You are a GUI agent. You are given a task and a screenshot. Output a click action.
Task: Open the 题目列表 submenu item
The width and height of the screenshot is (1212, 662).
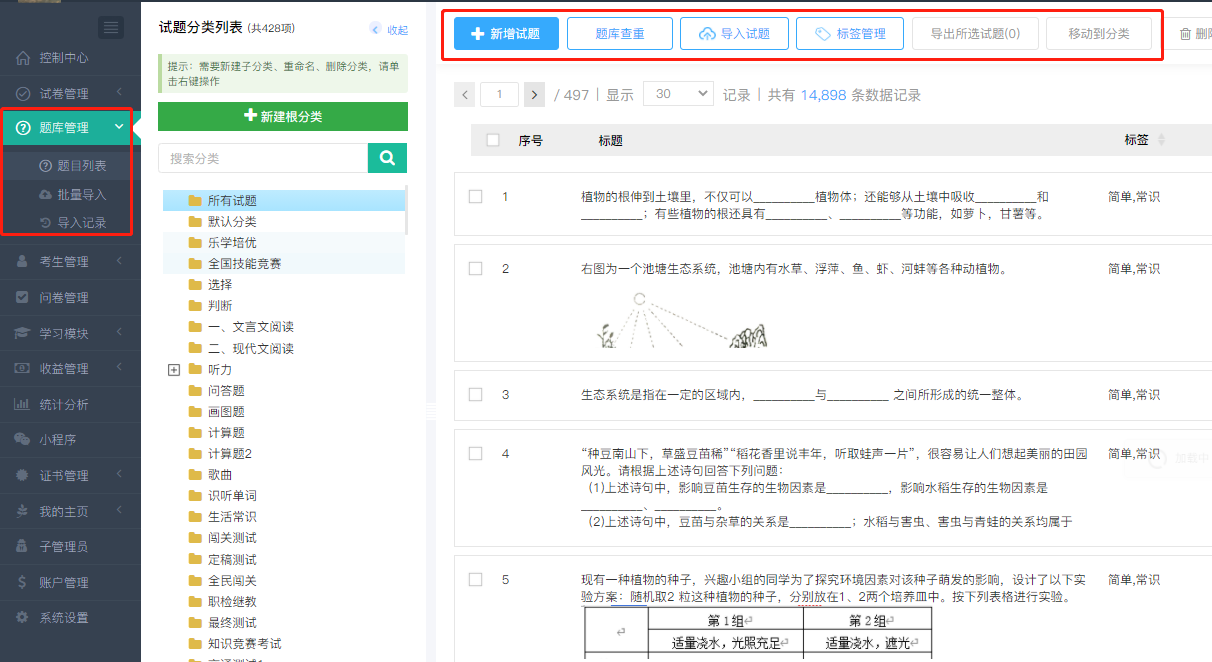[x=70, y=166]
